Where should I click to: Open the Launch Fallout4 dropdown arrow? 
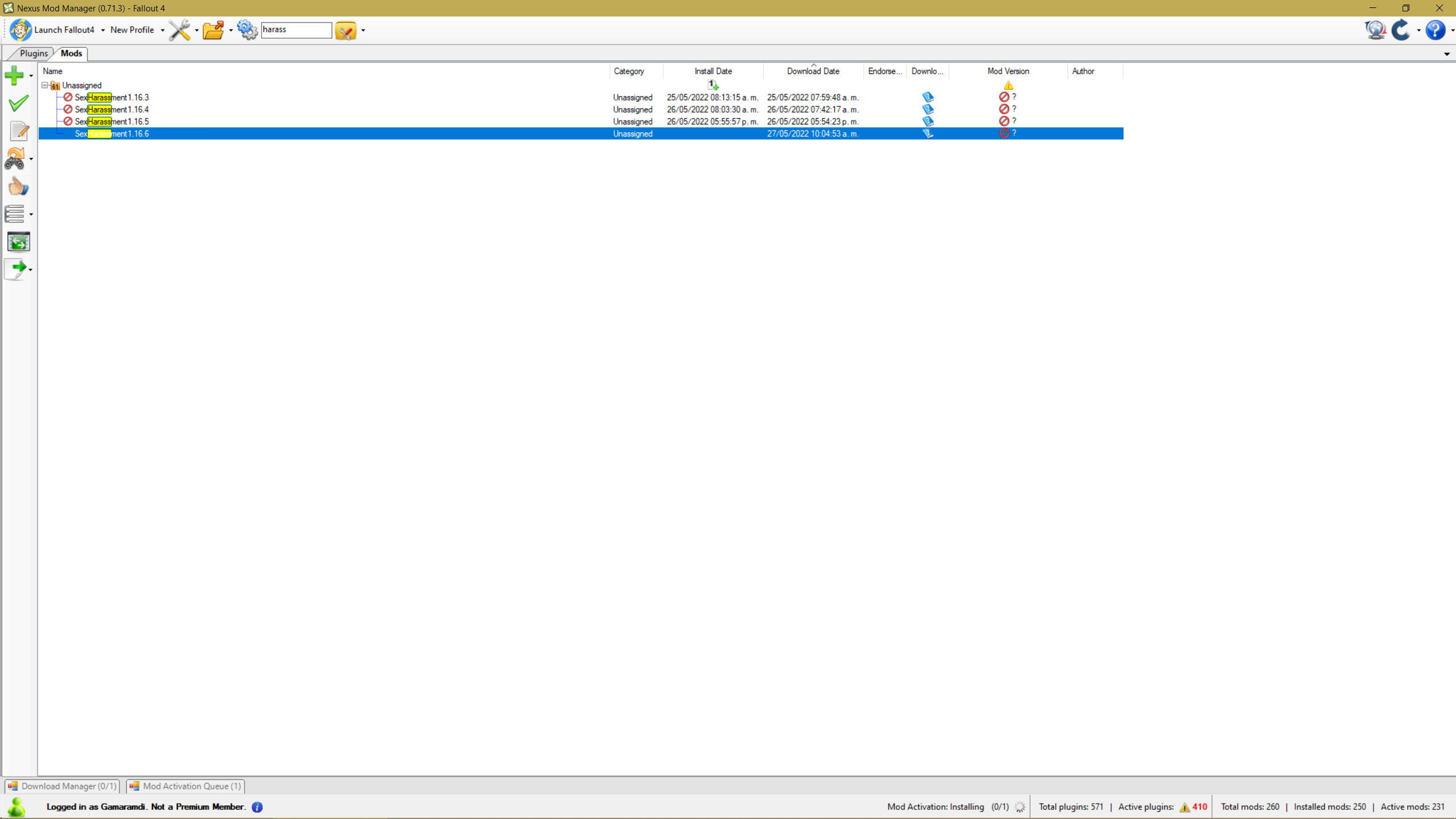coord(103,30)
